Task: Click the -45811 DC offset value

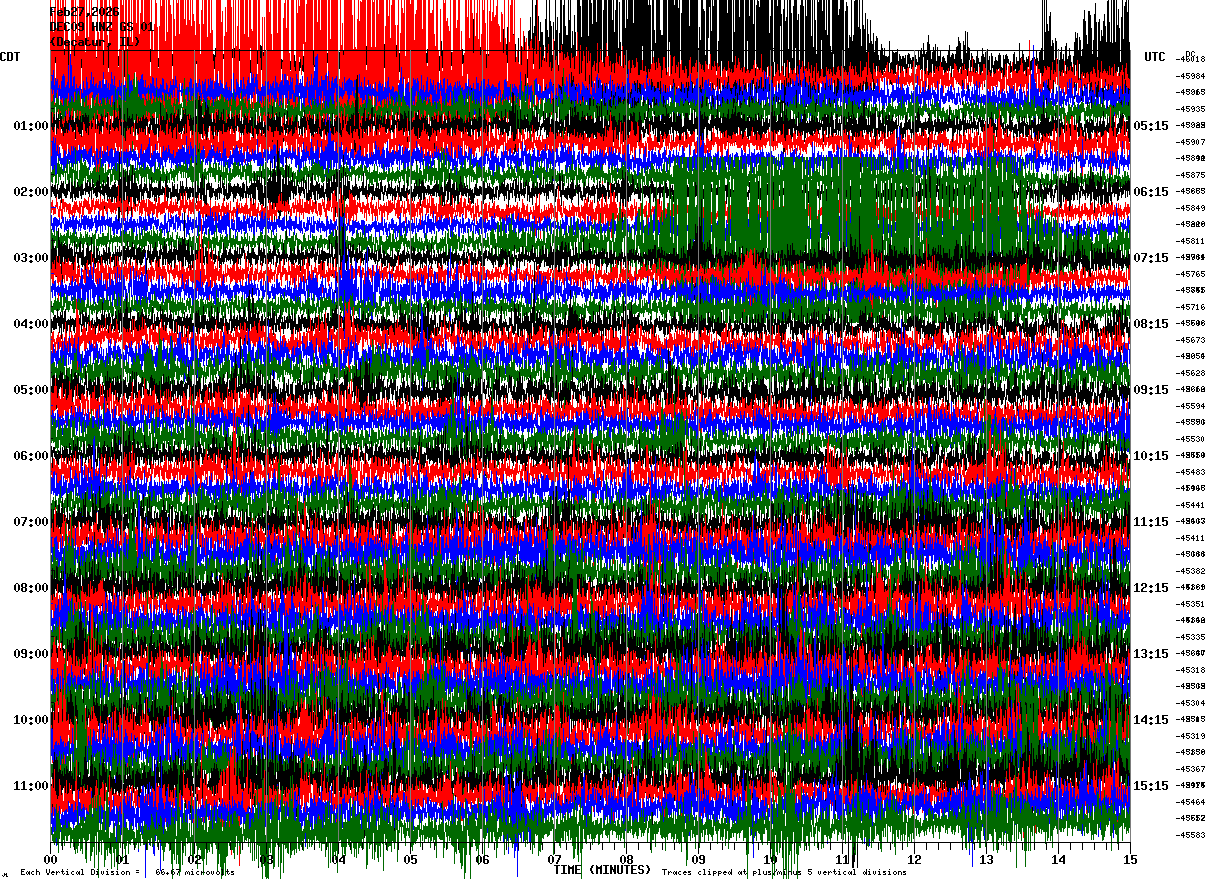Action: click(x=1192, y=241)
